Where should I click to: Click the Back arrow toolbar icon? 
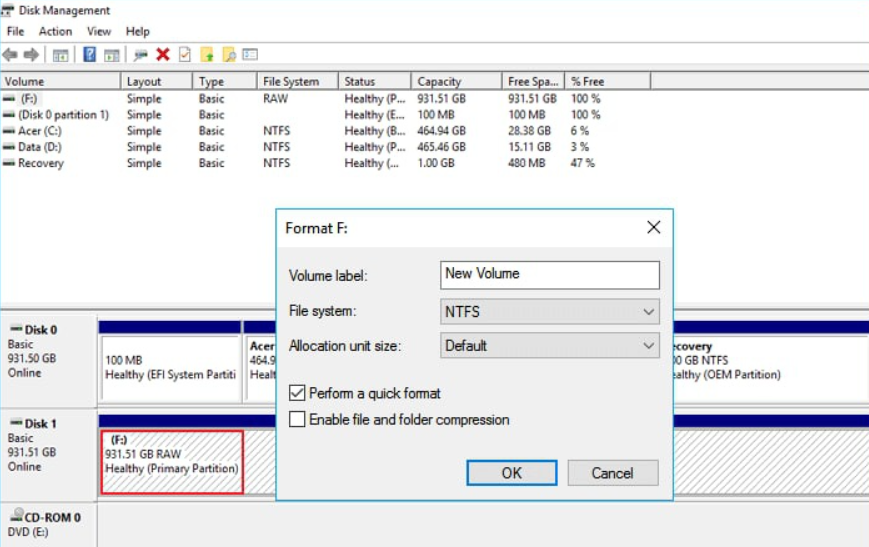click(10, 55)
